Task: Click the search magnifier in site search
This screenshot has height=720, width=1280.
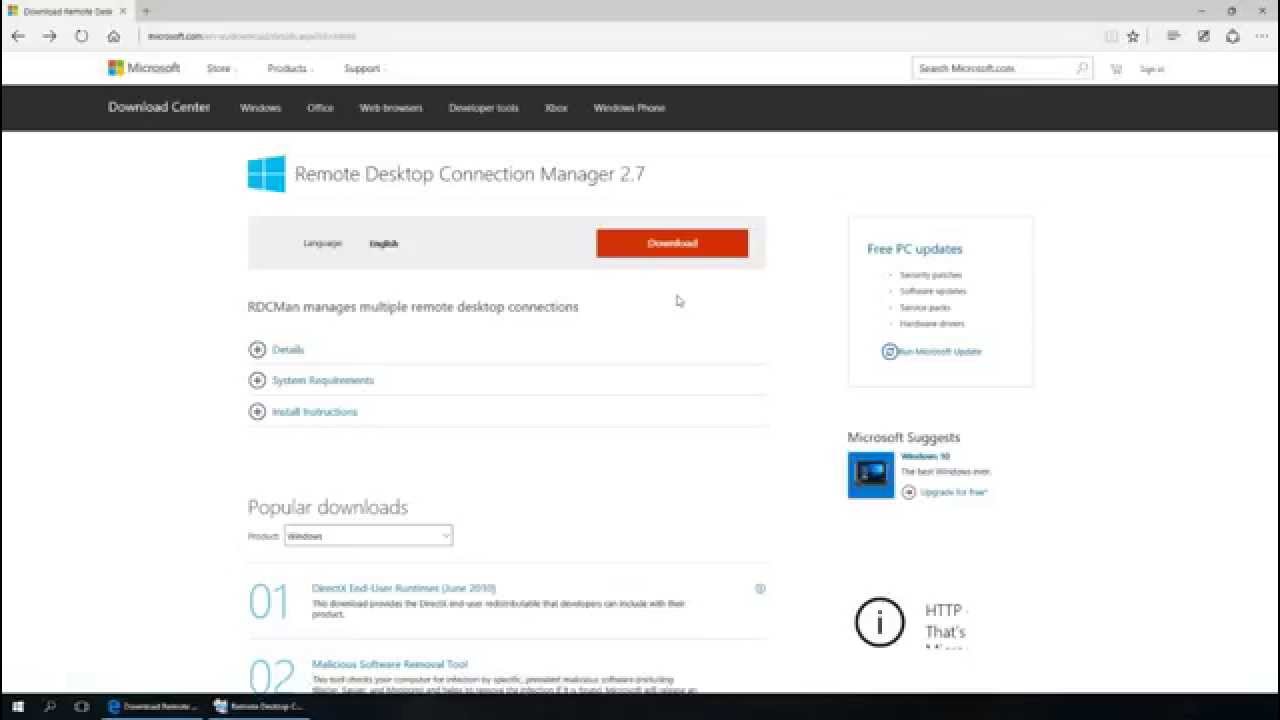Action: (x=1081, y=68)
